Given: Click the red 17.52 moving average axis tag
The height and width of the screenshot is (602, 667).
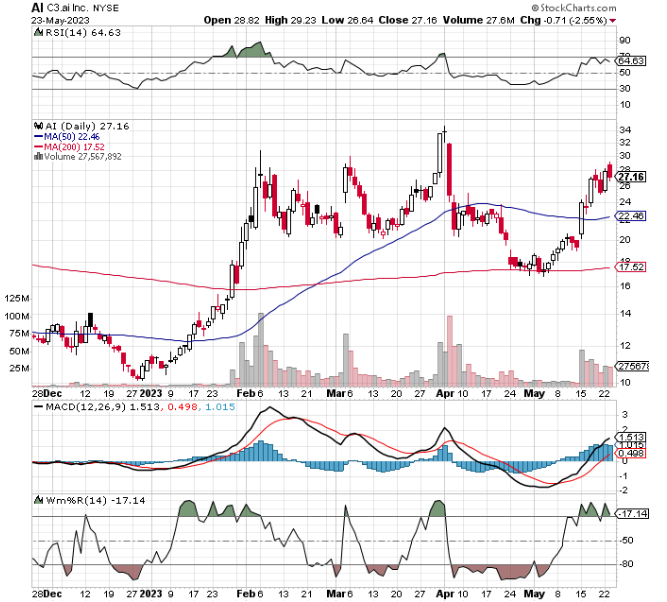Looking at the screenshot, I should (x=631, y=267).
